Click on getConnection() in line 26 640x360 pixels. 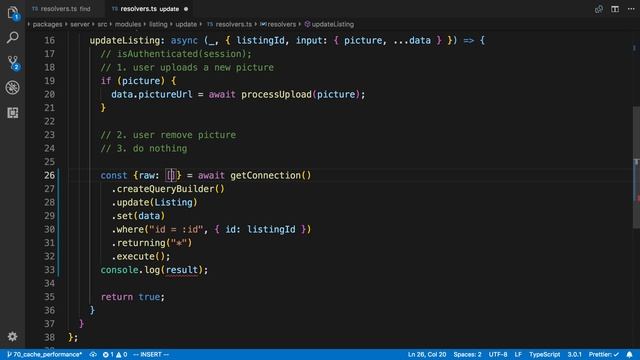point(271,175)
